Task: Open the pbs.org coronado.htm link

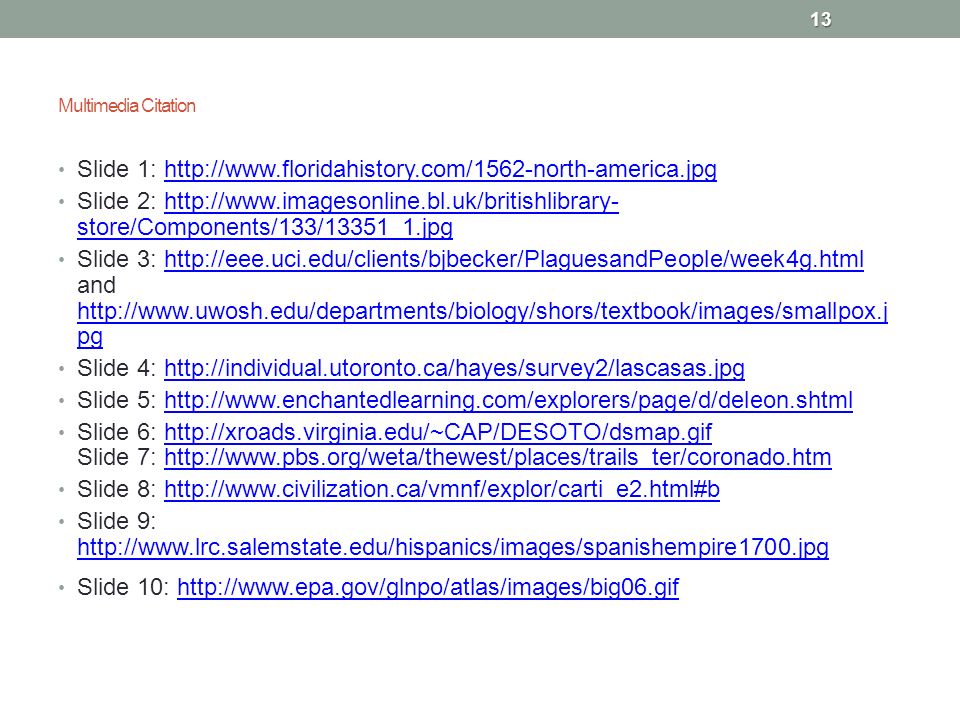Action: [x=498, y=457]
